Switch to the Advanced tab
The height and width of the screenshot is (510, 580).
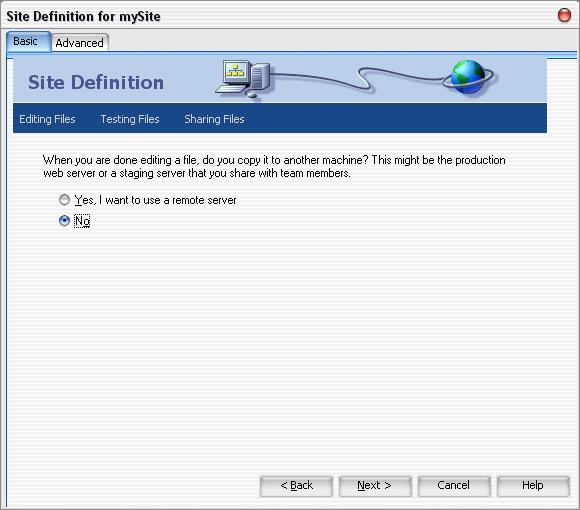click(80, 43)
